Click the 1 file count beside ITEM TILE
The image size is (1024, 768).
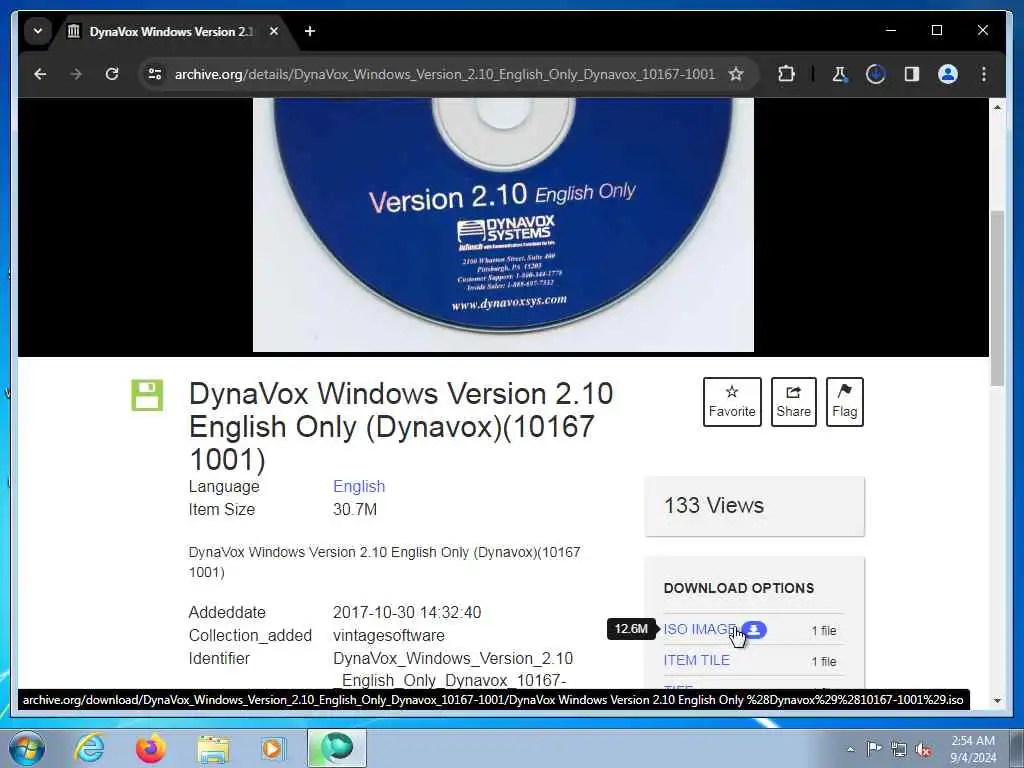tap(824, 662)
